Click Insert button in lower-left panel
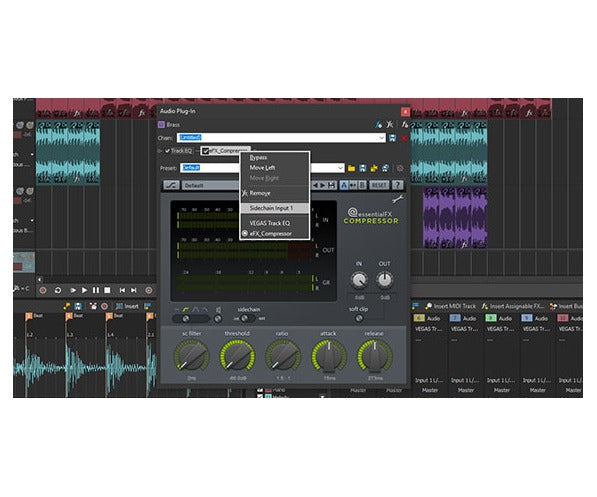This screenshot has width=597, height=497. coord(128,306)
